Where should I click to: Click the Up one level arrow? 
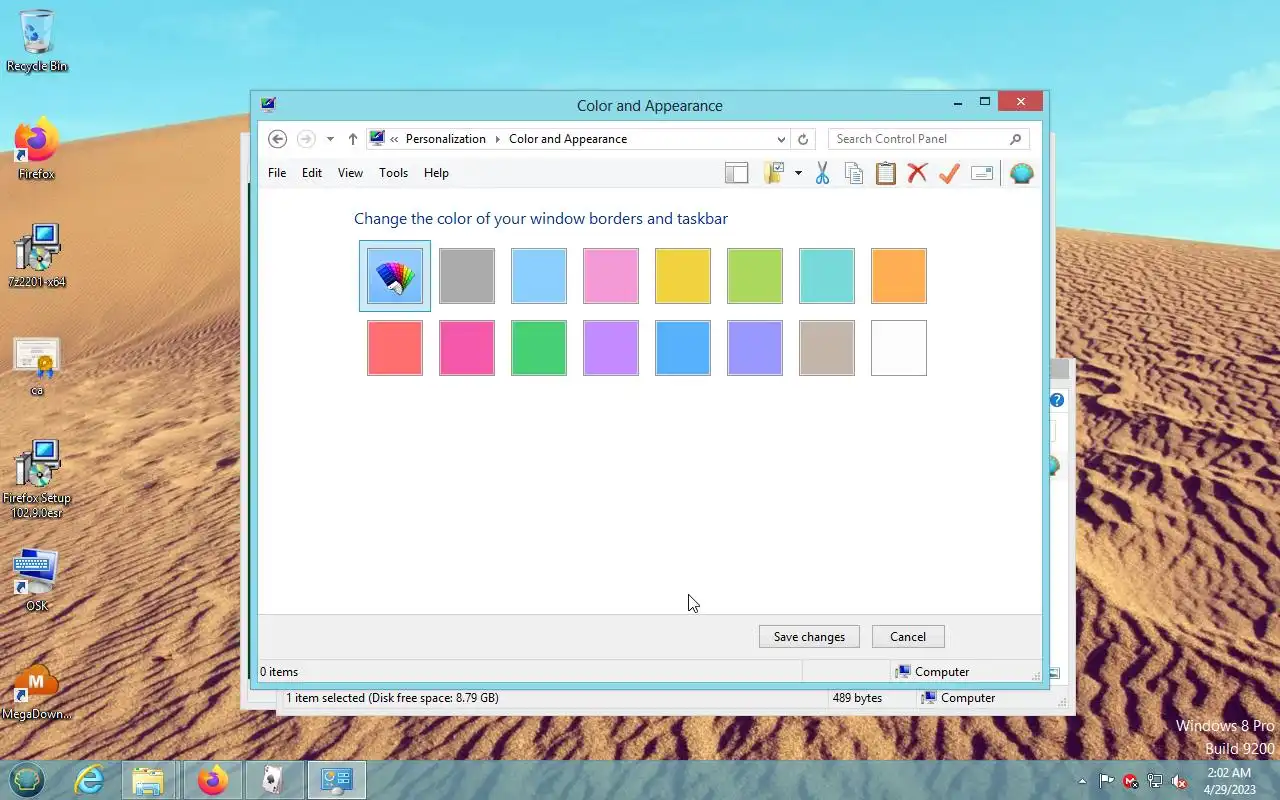point(353,139)
